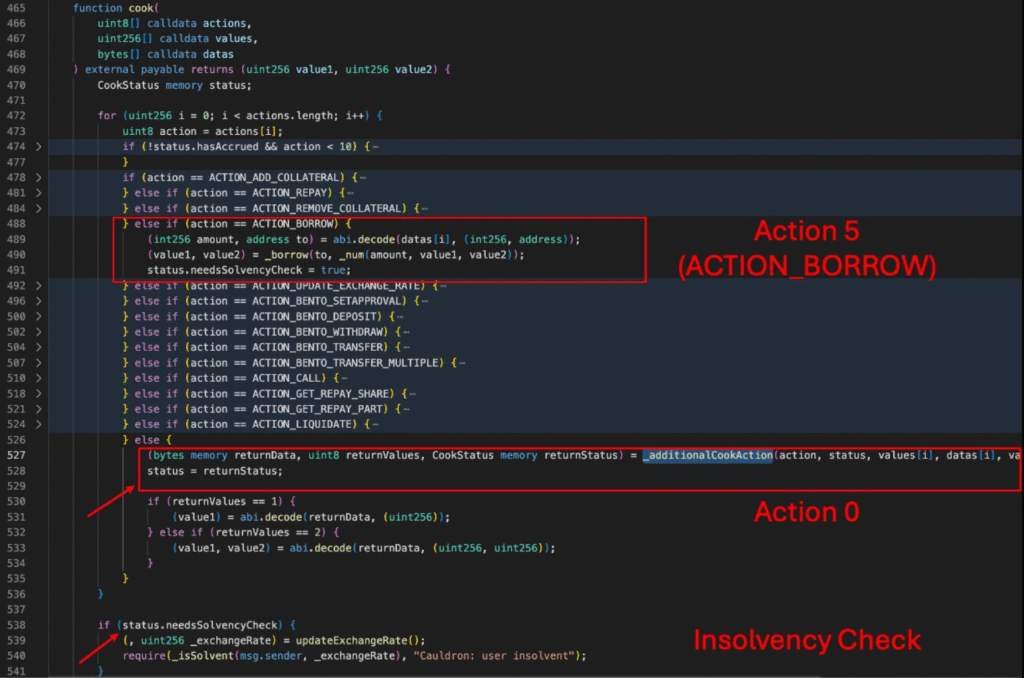
Task: Unfold the ACTION_REPAY branch at line 481
Action: pyautogui.click(x=39, y=193)
